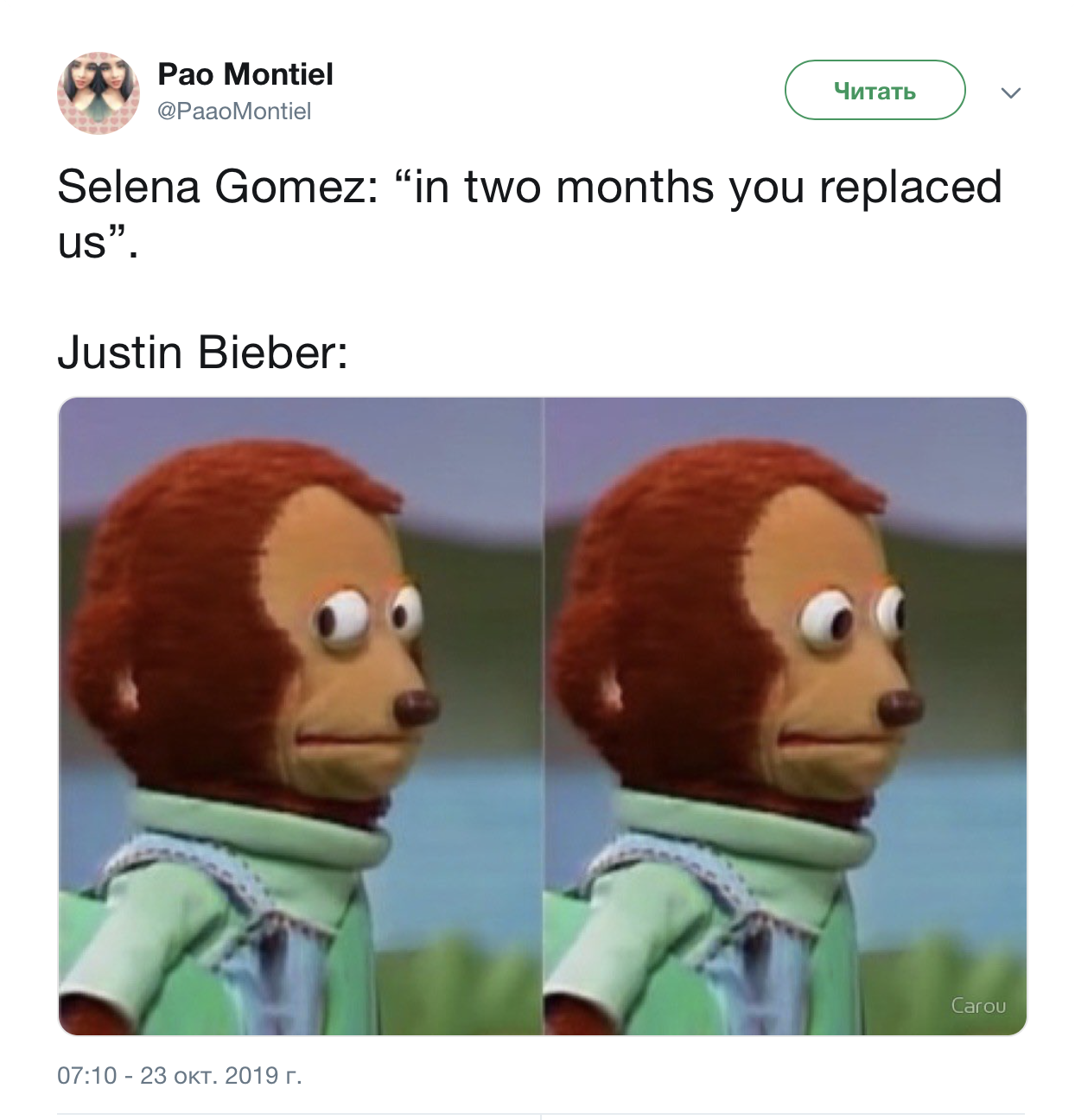Click the right puppet's eyes
Viewport: 1075px width, 1120px height.
click(851, 615)
